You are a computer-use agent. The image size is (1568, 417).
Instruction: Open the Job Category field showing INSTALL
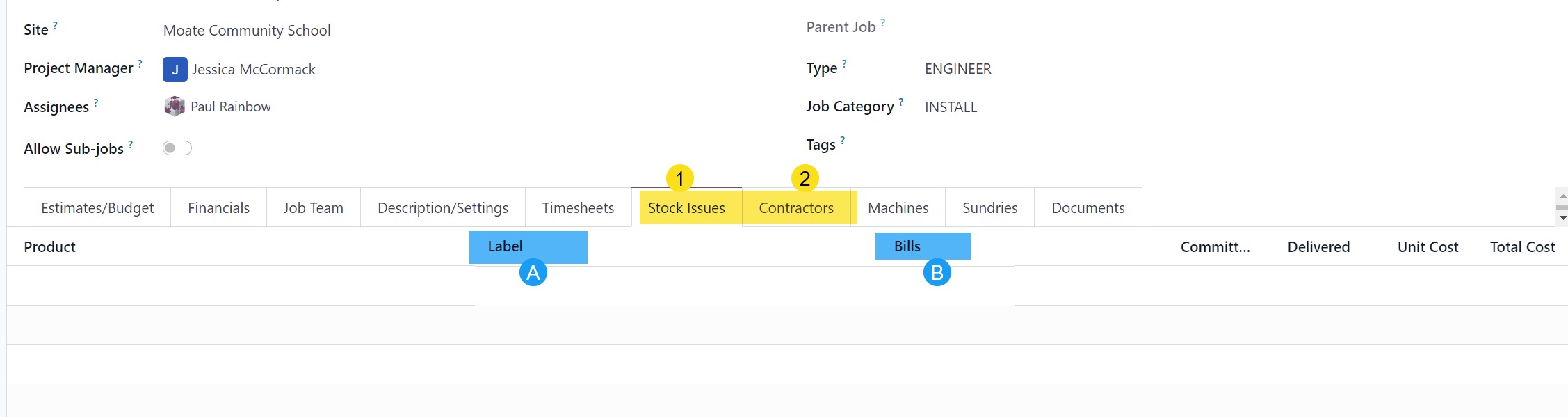[x=951, y=107]
